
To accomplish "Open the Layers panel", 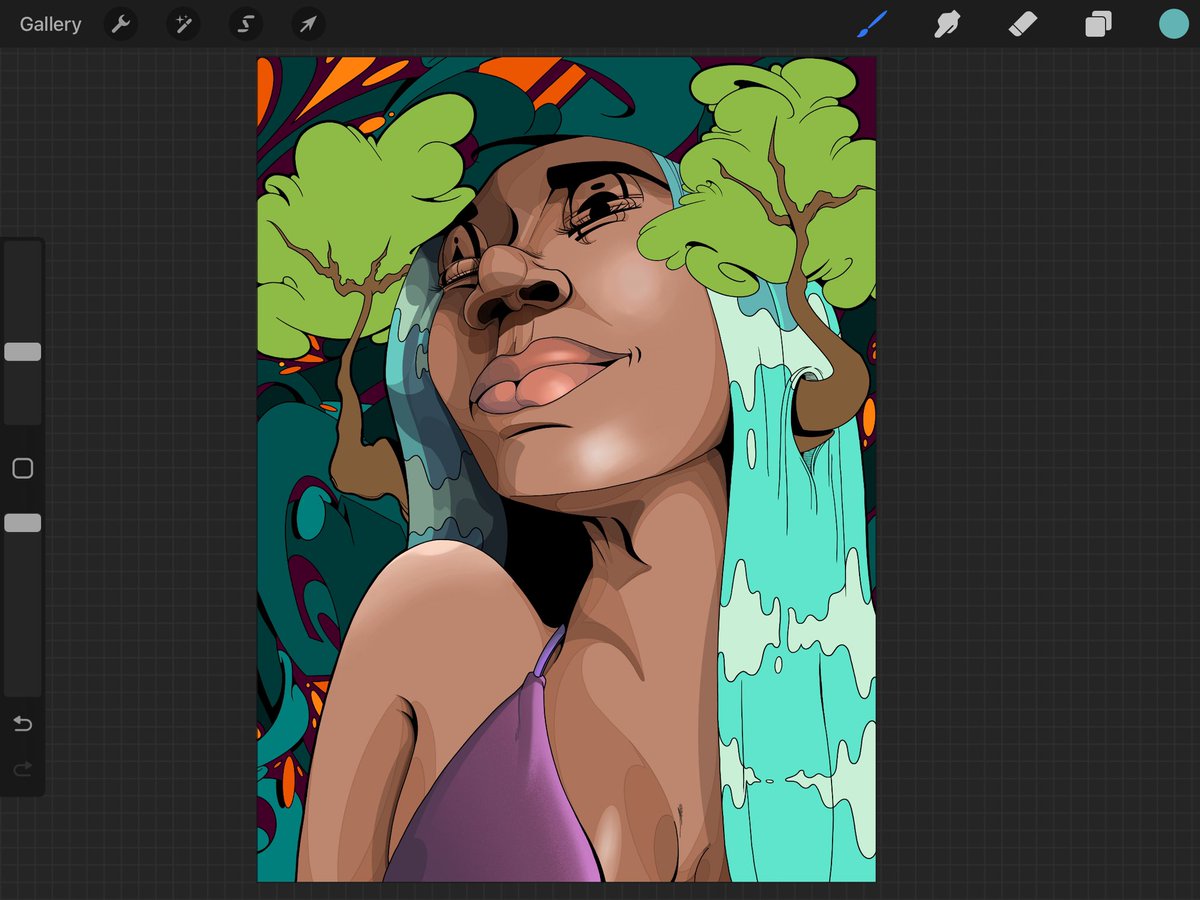I will [x=1098, y=24].
